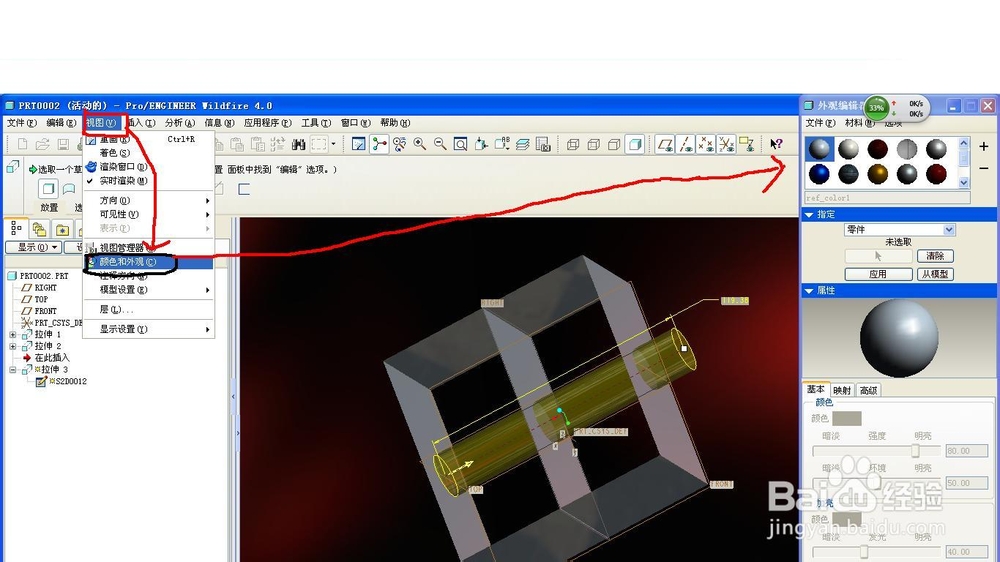Viewport: 1000px width, 562px height.
Task: Toggle datum planes display icon
Action: 665,145
